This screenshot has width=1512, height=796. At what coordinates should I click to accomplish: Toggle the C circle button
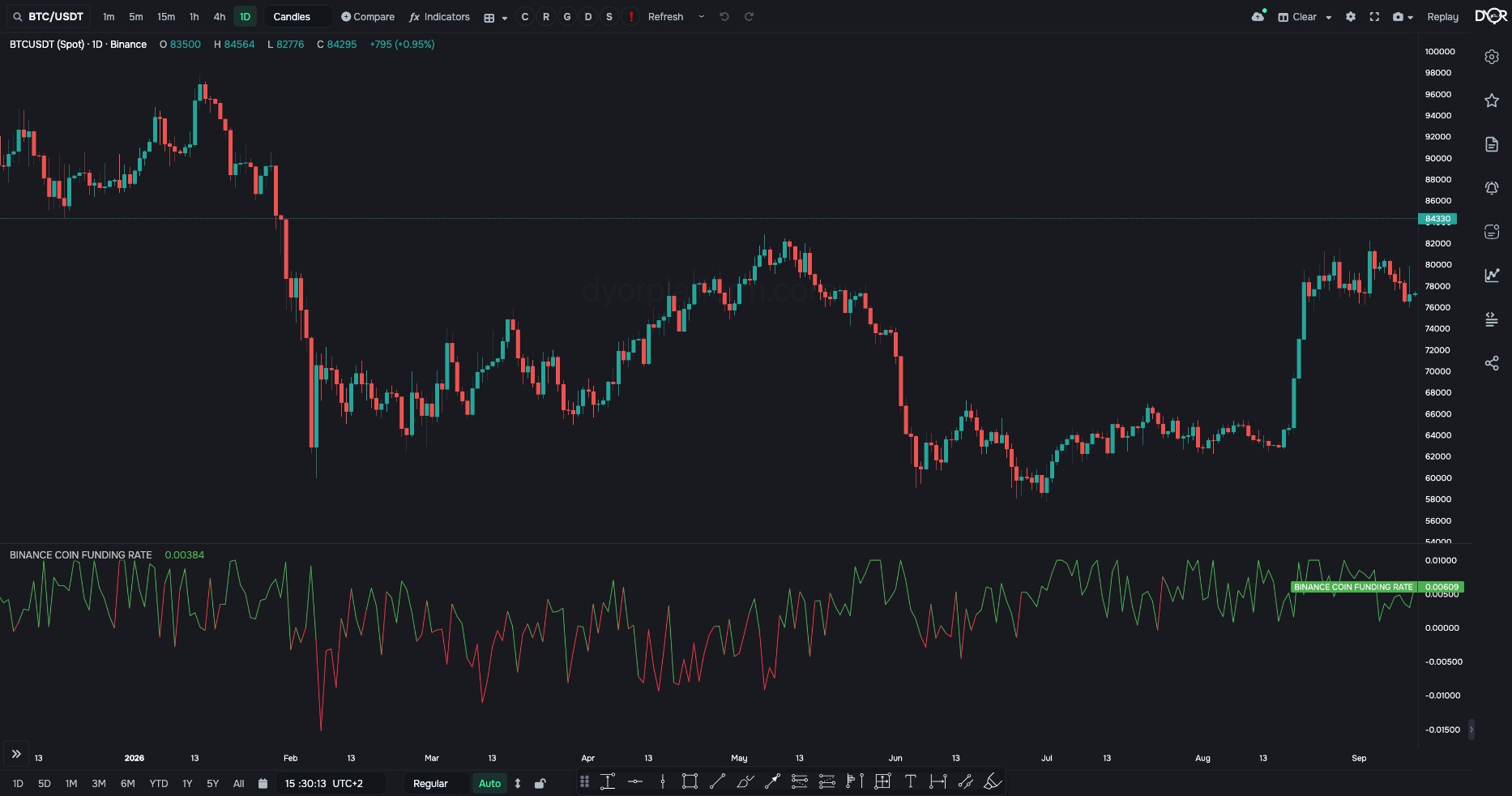(525, 17)
